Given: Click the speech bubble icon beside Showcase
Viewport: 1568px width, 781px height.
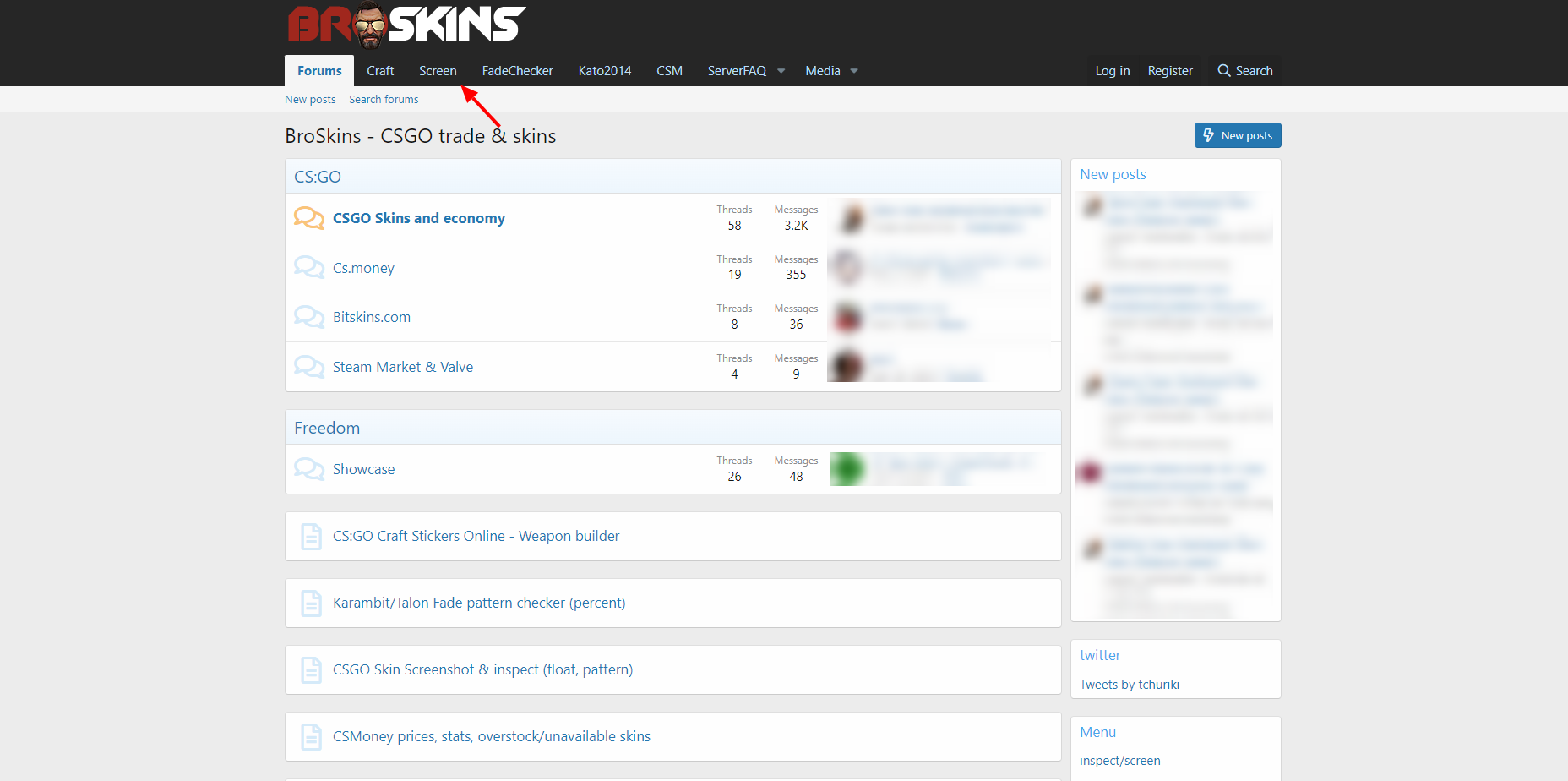Looking at the screenshot, I should pyautogui.click(x=309, y=469).
